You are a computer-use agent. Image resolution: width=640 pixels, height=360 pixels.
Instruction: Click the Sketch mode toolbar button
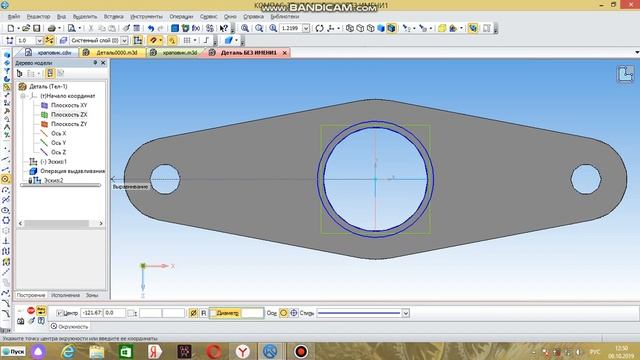click(x=138, y=40)
